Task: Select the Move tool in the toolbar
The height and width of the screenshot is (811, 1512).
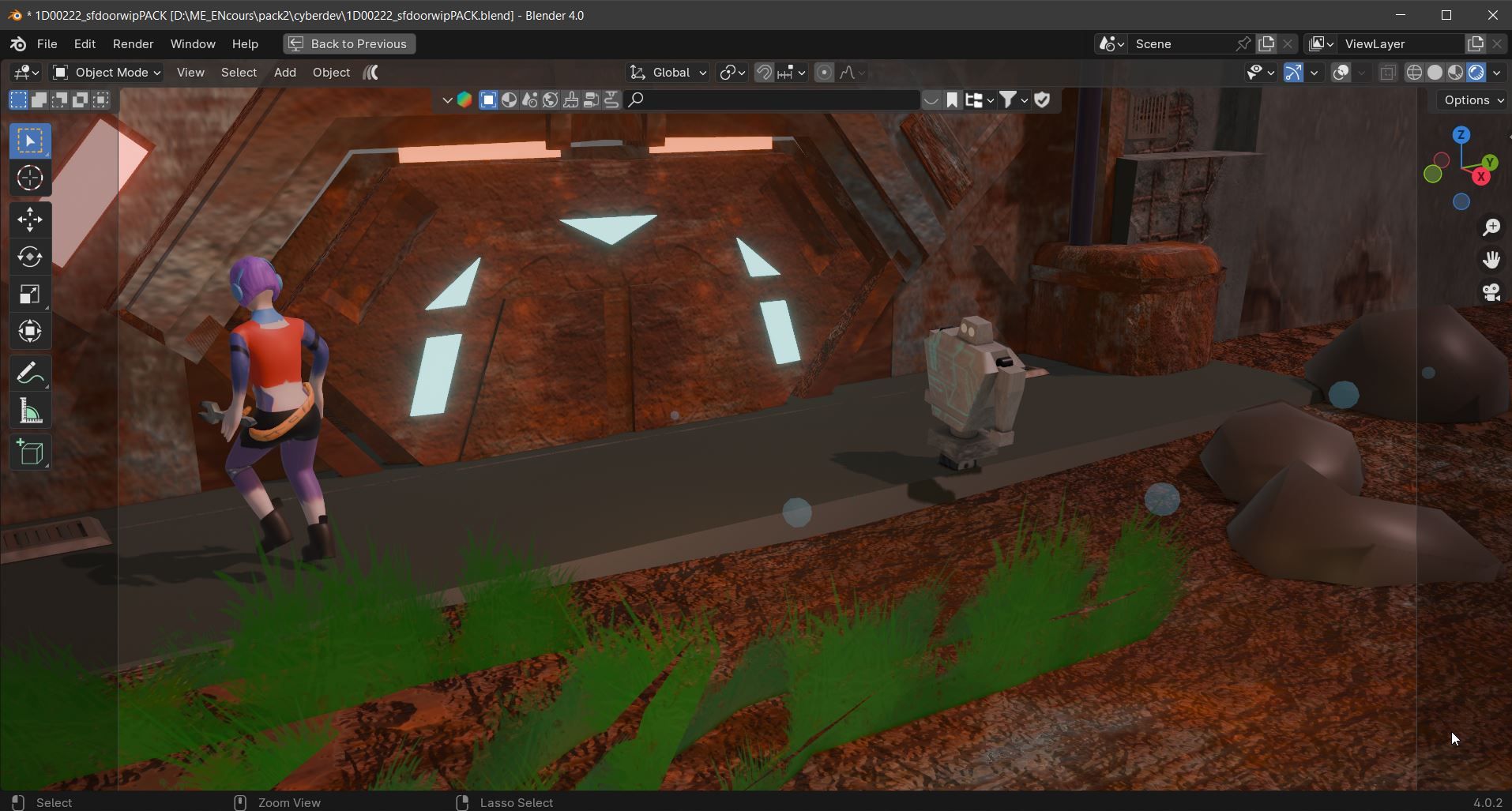Action: [30, 220]
